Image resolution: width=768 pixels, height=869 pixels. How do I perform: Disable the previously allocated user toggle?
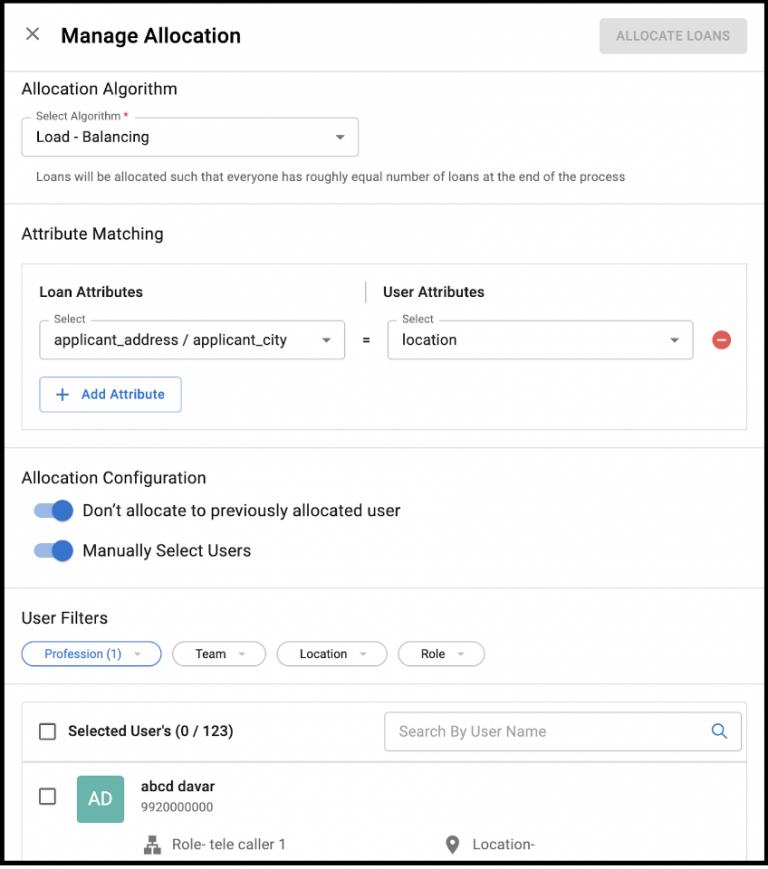[52, 510]
